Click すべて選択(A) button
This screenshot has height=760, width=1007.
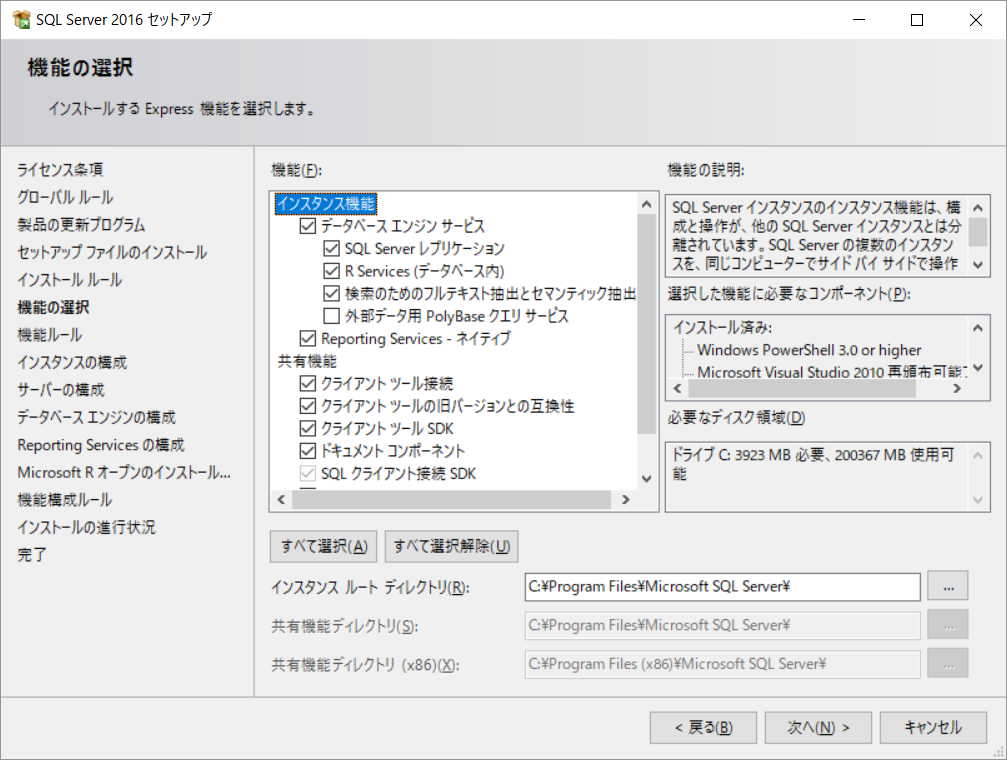coord(324,546)
